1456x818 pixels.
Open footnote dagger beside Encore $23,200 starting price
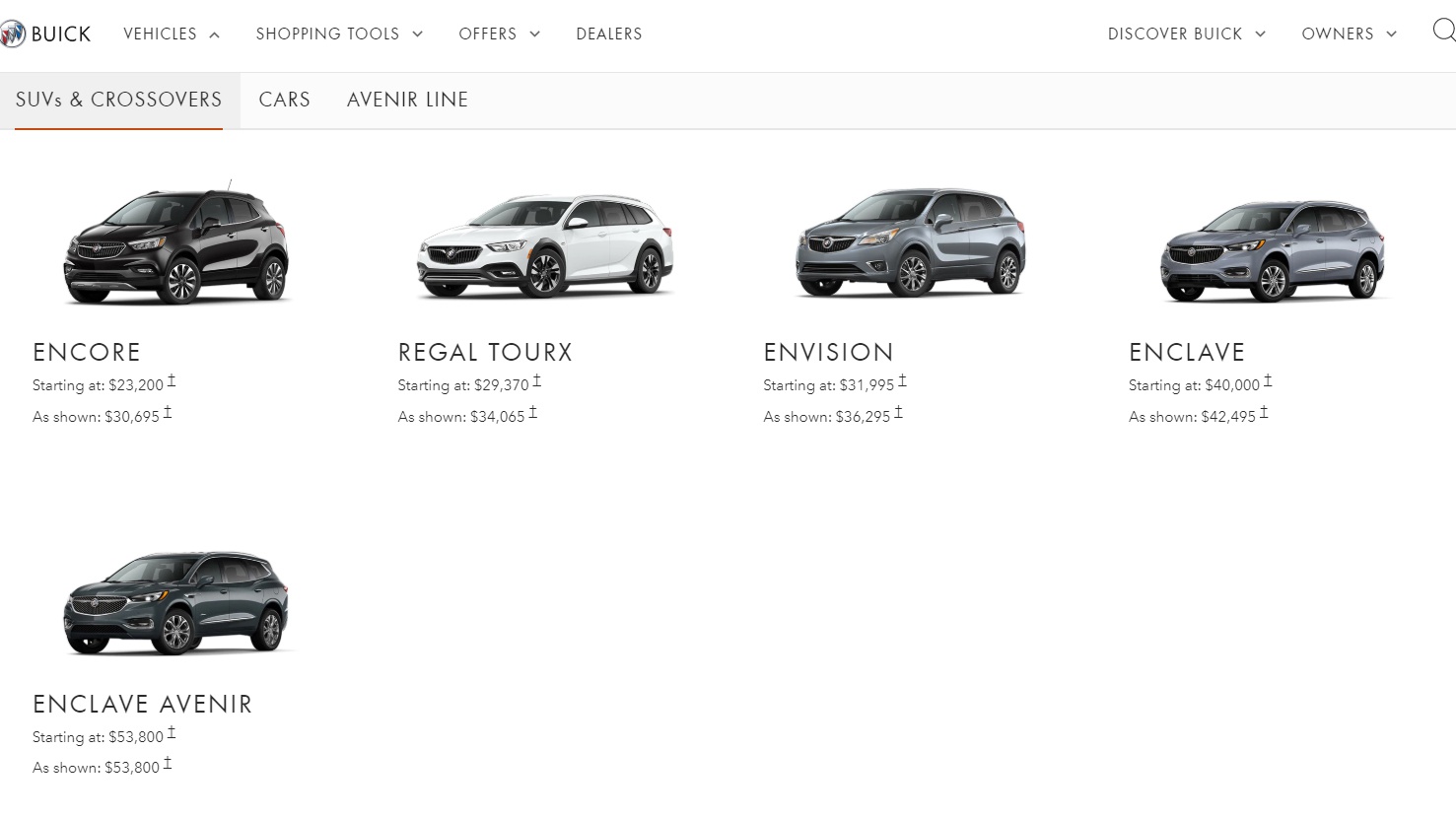pyautogui.click(x=172, y=380)
